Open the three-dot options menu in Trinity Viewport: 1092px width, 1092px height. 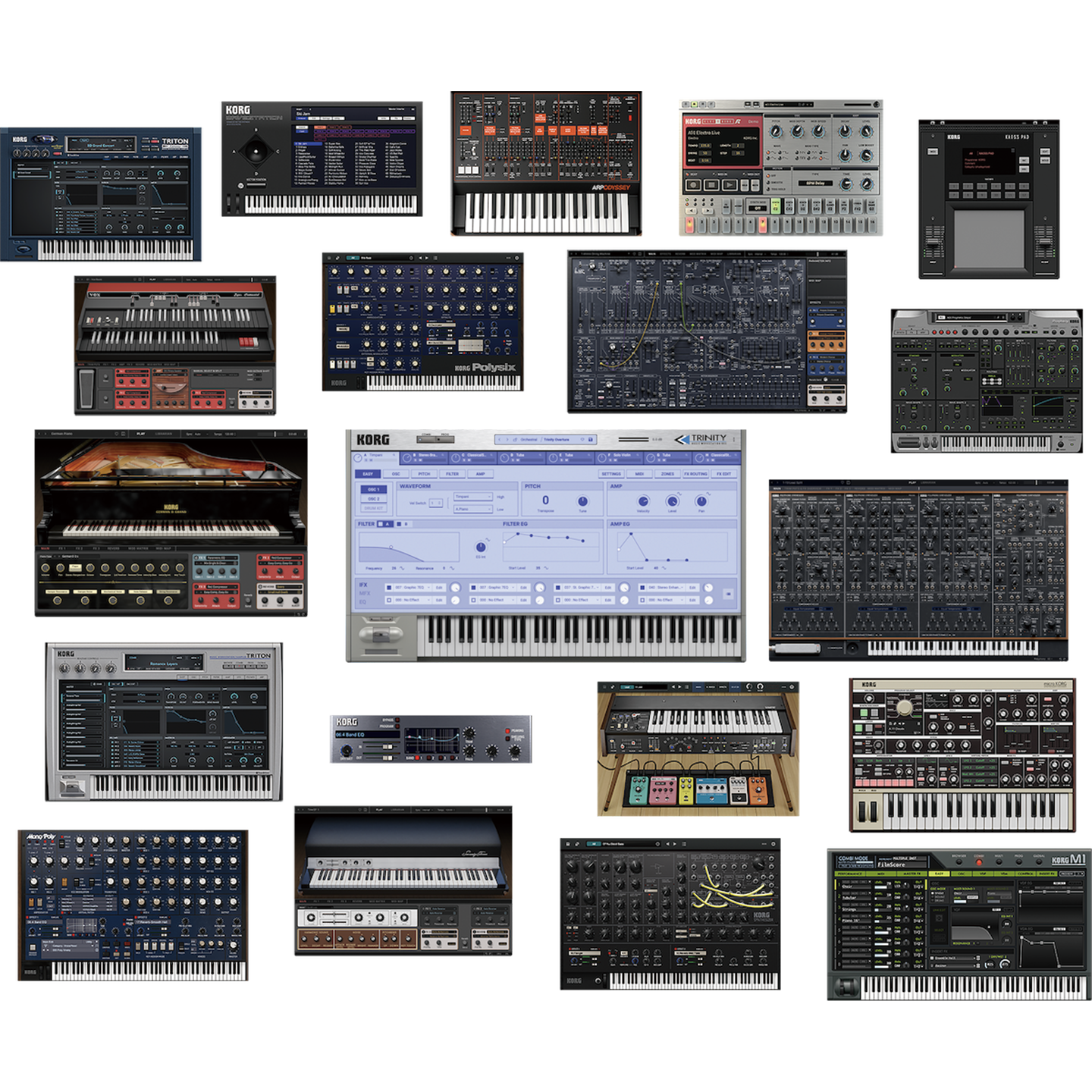(733, 440)
